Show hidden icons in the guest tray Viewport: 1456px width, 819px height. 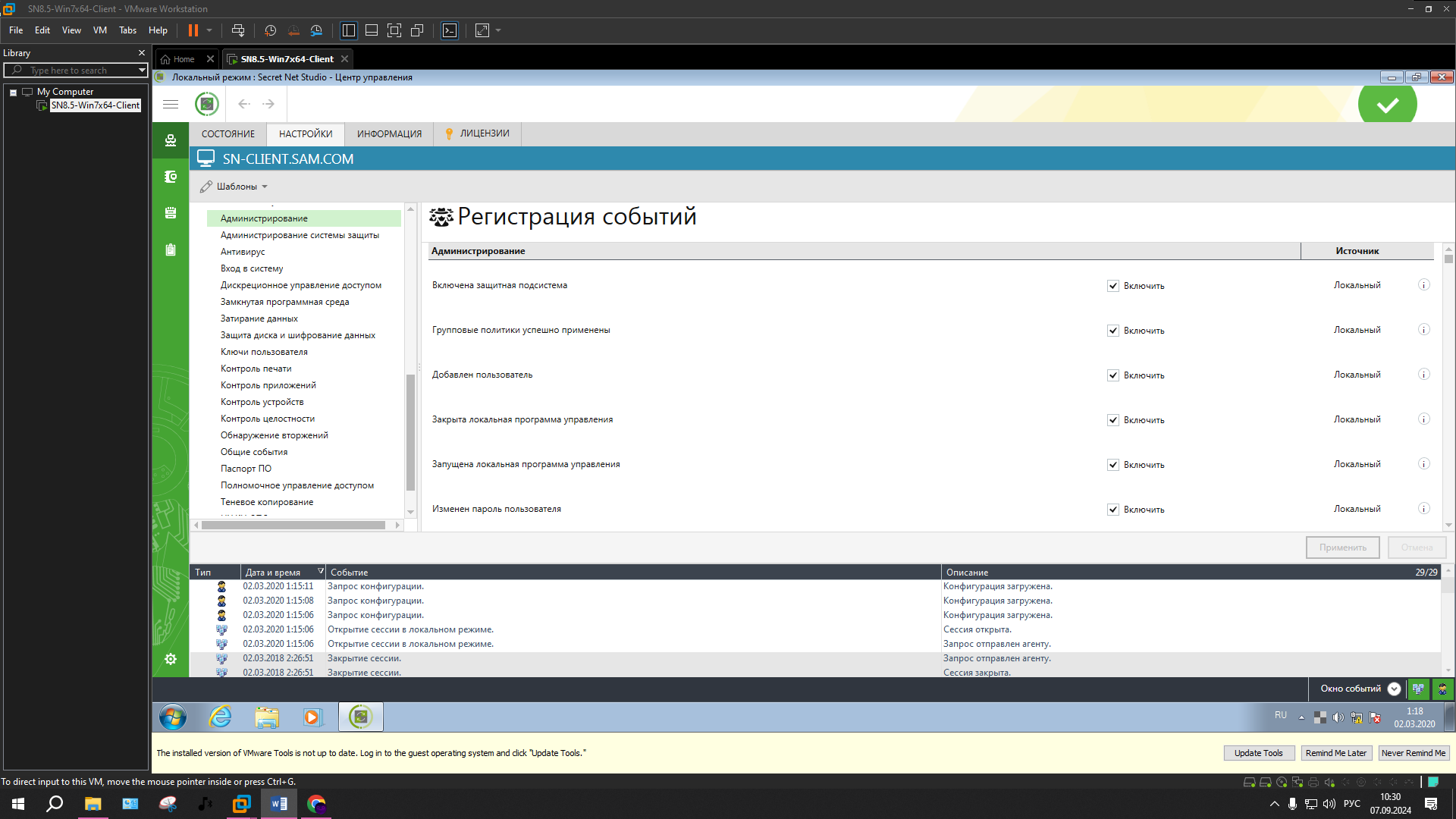point(1301,717)
